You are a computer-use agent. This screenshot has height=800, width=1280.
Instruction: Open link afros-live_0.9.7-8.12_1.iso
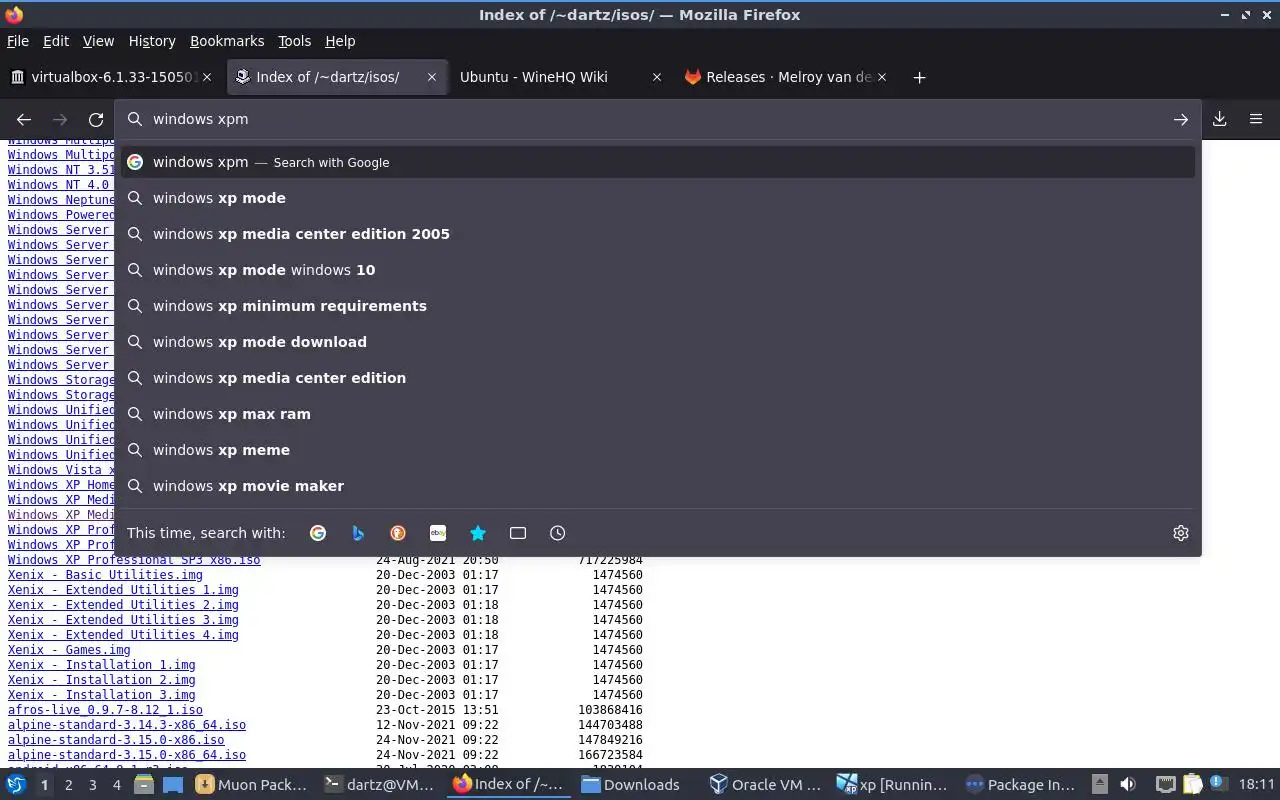(105, 710)
